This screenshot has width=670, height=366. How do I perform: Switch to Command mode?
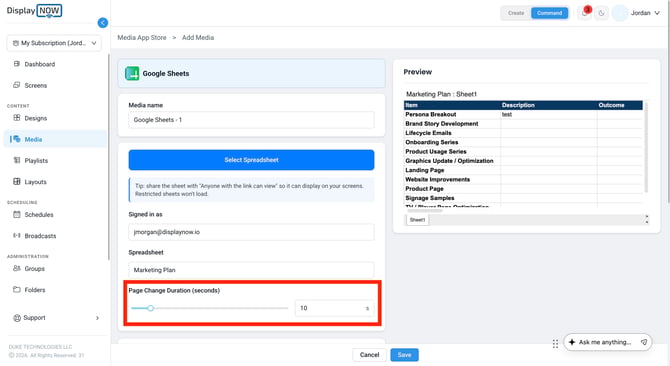[550, 13]
